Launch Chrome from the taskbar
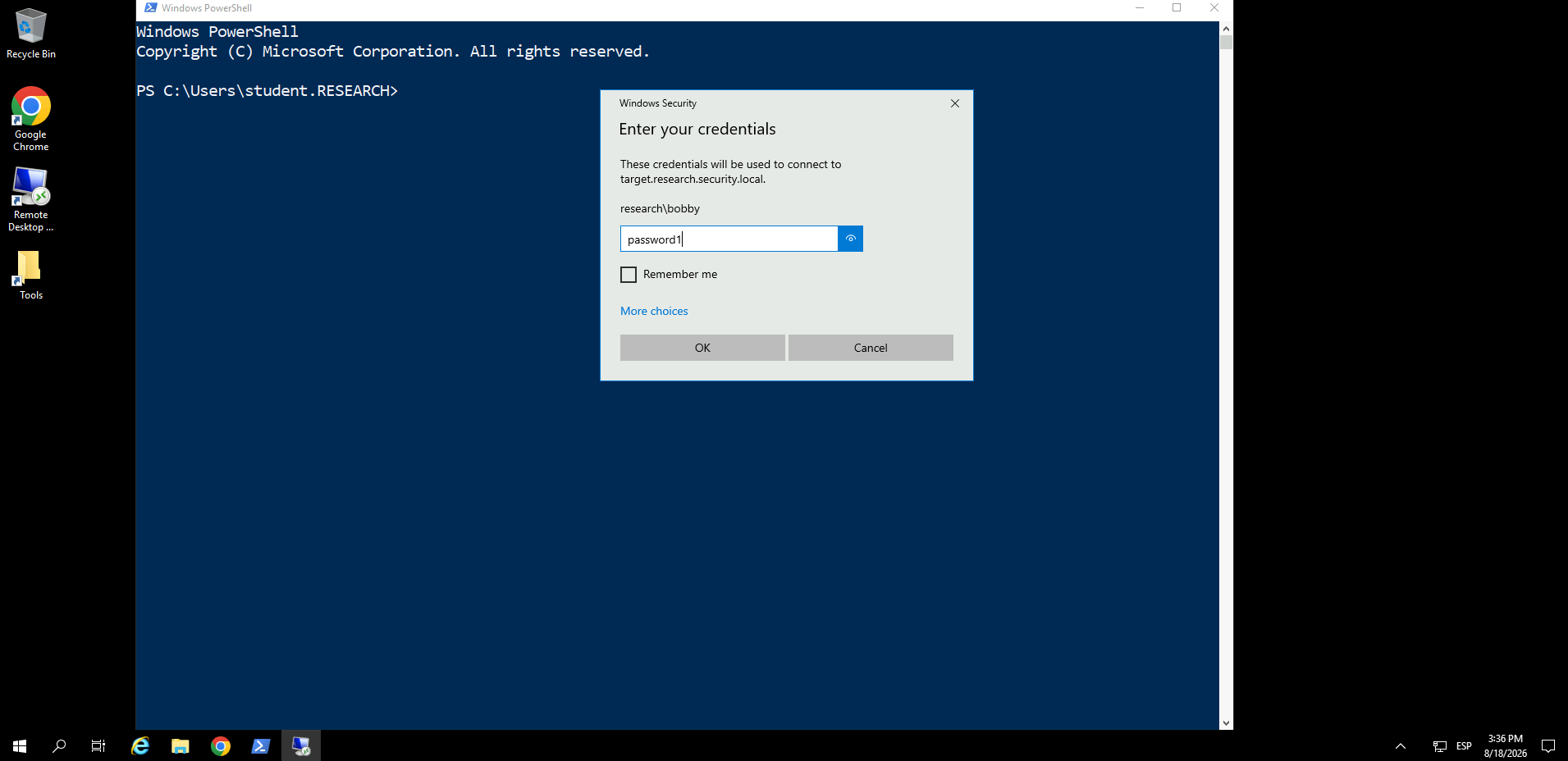Image resolution: width=1568 pixels, height=761 pixels. pyautogui.click(x=221, y=745)
